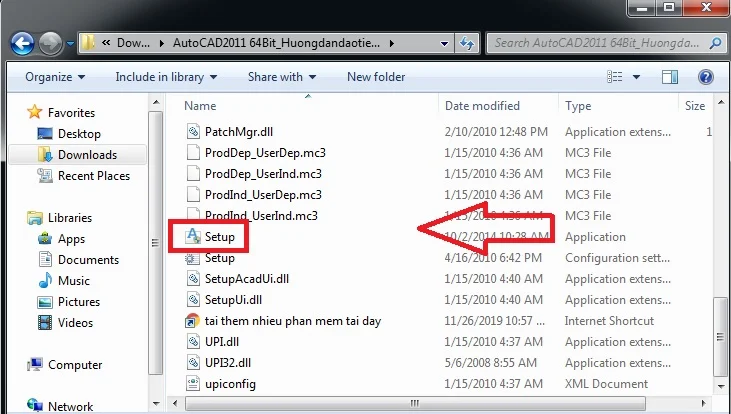Click the file list scroll up arrow
Viewport: 731px width, 414px height.
[721, 102]
